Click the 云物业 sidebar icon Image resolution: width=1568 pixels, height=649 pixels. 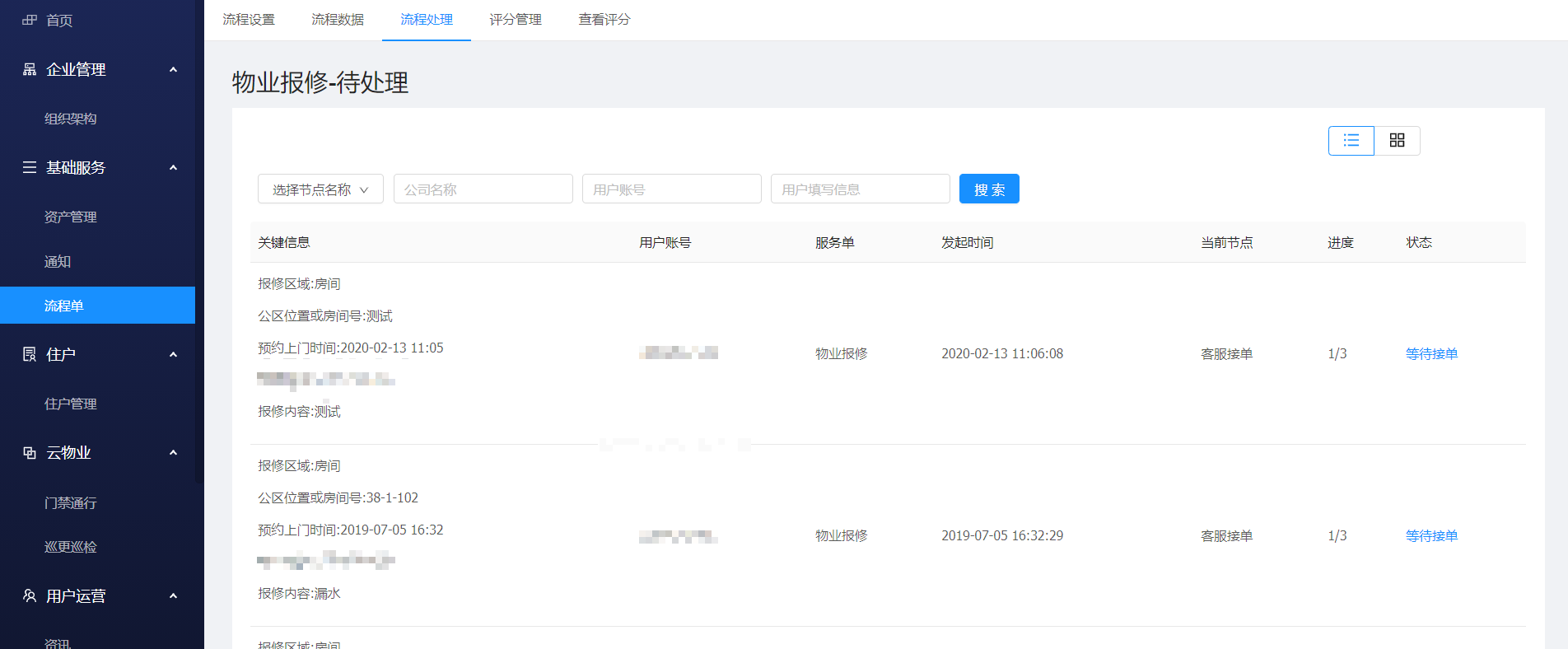(x=30, y=452)
